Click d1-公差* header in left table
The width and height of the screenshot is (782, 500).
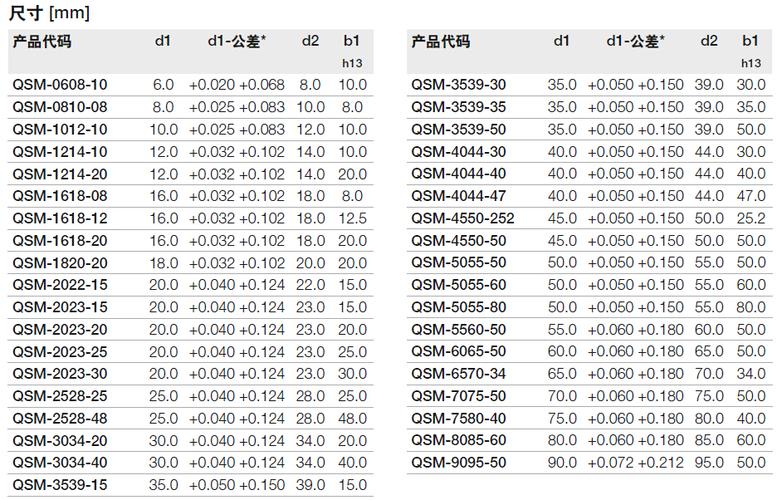[x=237, y=41]
